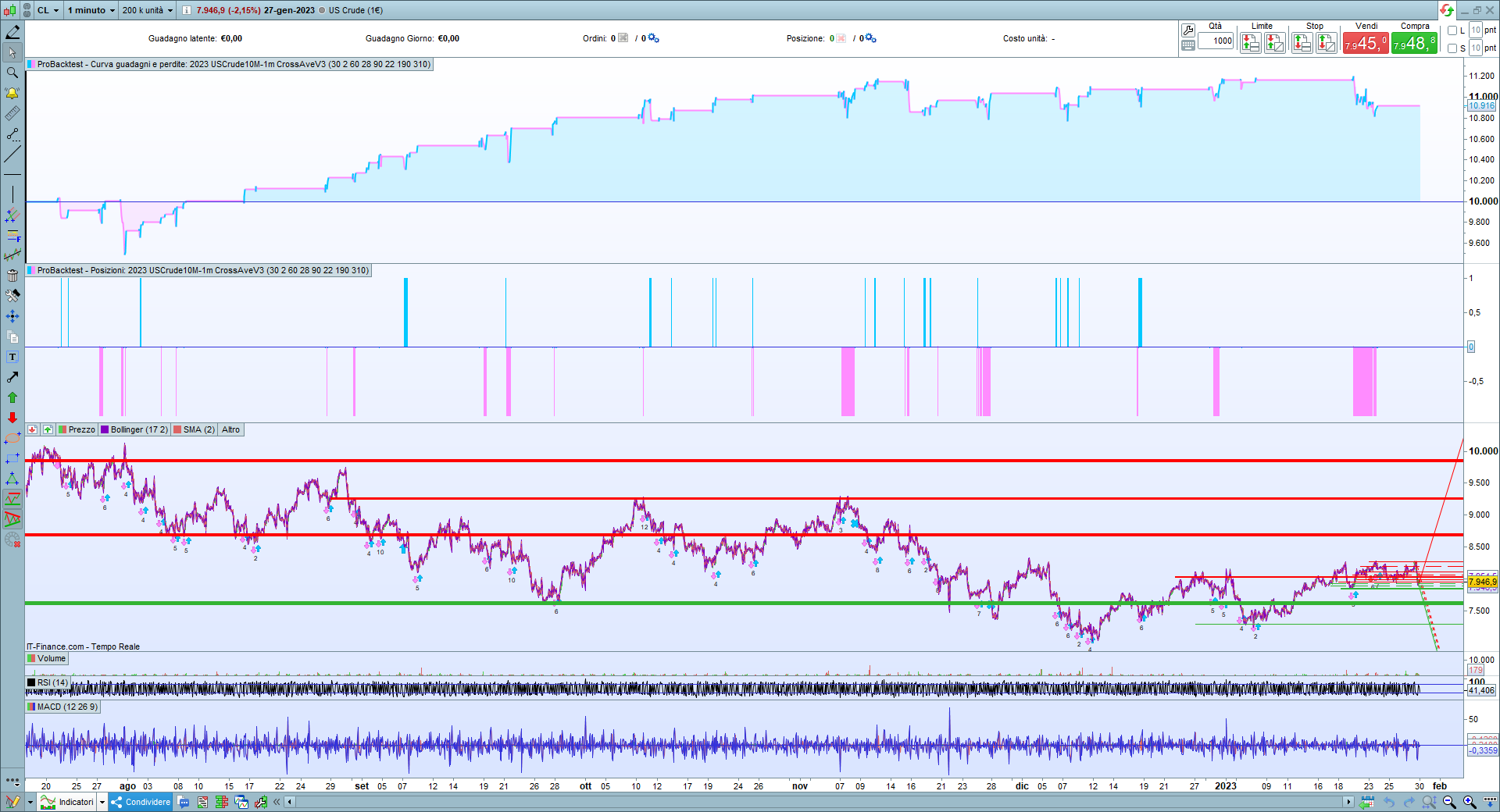Select the Bollinger (17 2) label
Viewport: 1500px width, 812px height.
139,430
